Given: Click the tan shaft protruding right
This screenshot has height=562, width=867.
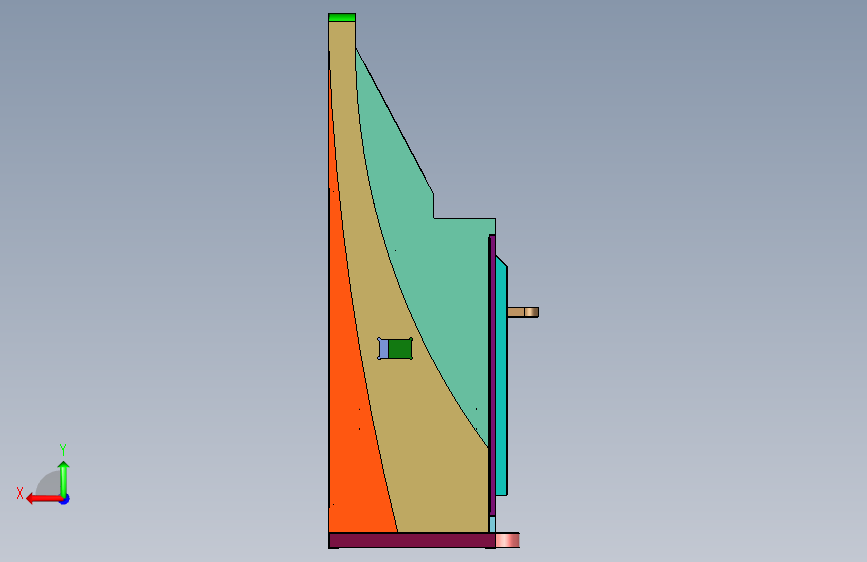Looking at the screenshot, I should [x=523, y=312].
